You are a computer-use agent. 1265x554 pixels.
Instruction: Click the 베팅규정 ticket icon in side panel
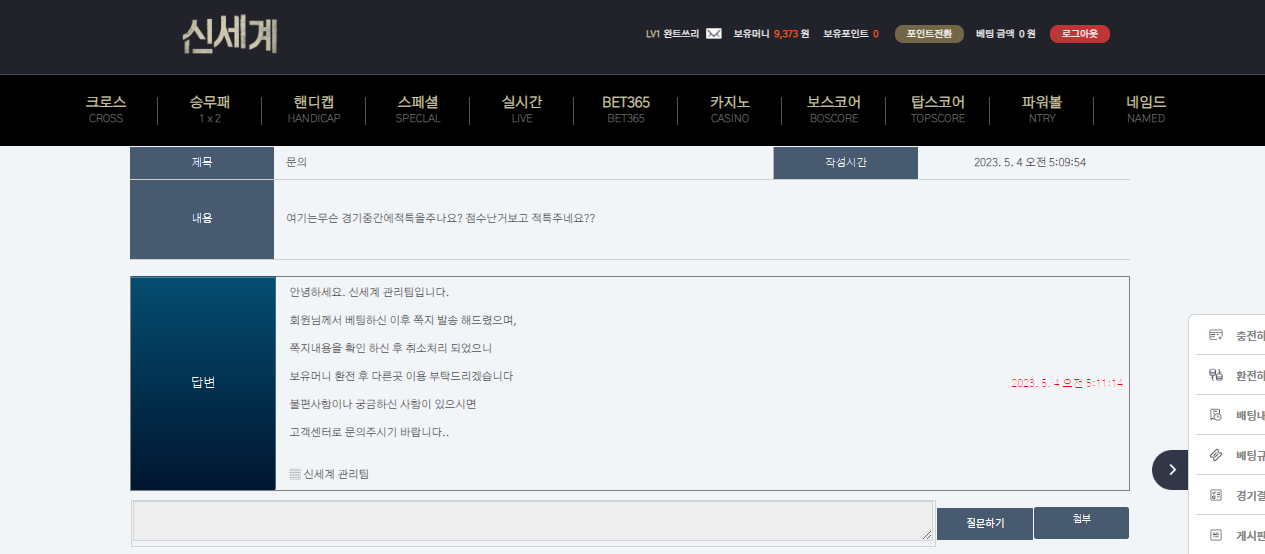pos(1216,455)
